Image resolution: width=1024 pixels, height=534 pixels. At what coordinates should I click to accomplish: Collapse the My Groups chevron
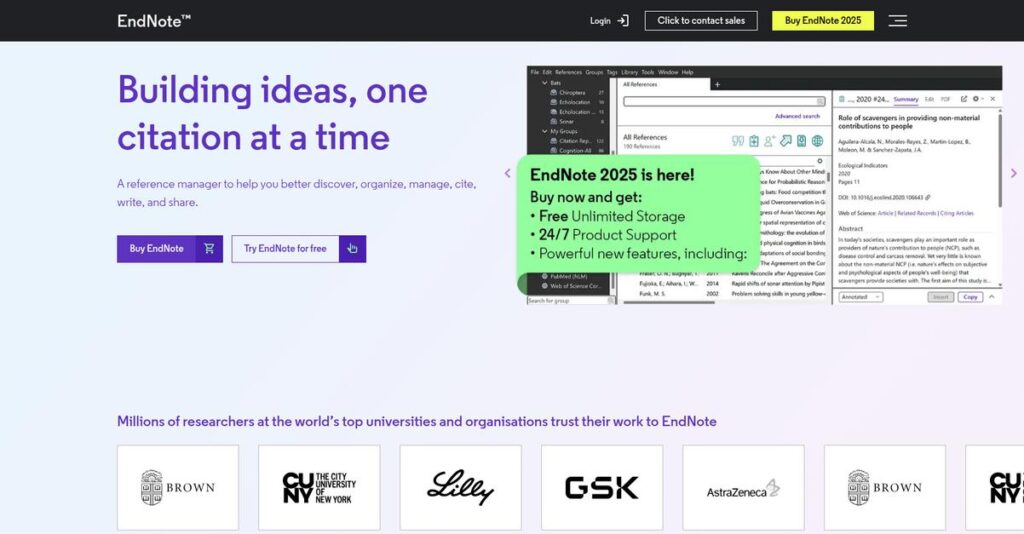click(544, 131)
